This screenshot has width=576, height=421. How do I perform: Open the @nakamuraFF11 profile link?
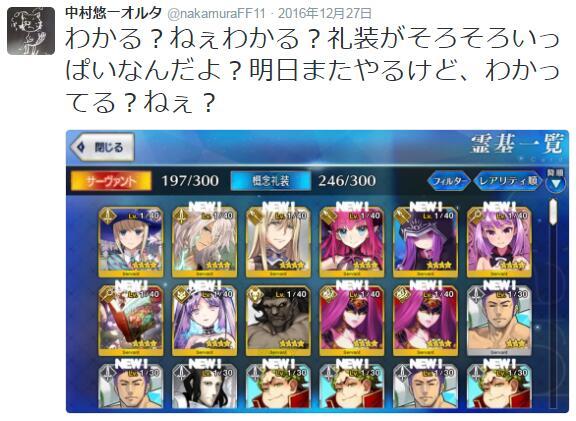pyautogui.click(x=216, y=14)
